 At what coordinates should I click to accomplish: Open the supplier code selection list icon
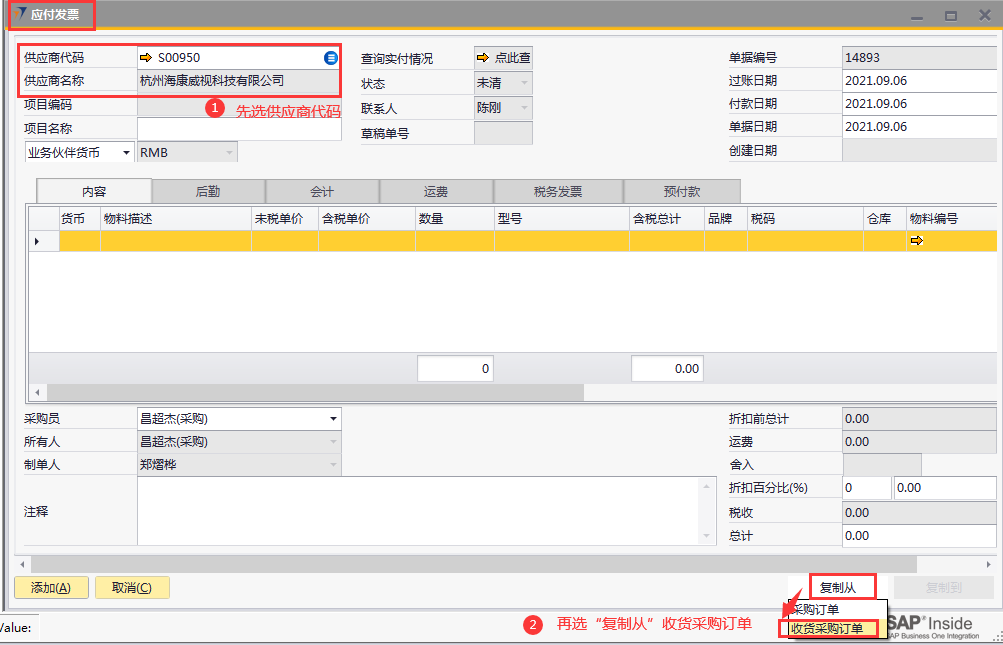click(331, 58)
